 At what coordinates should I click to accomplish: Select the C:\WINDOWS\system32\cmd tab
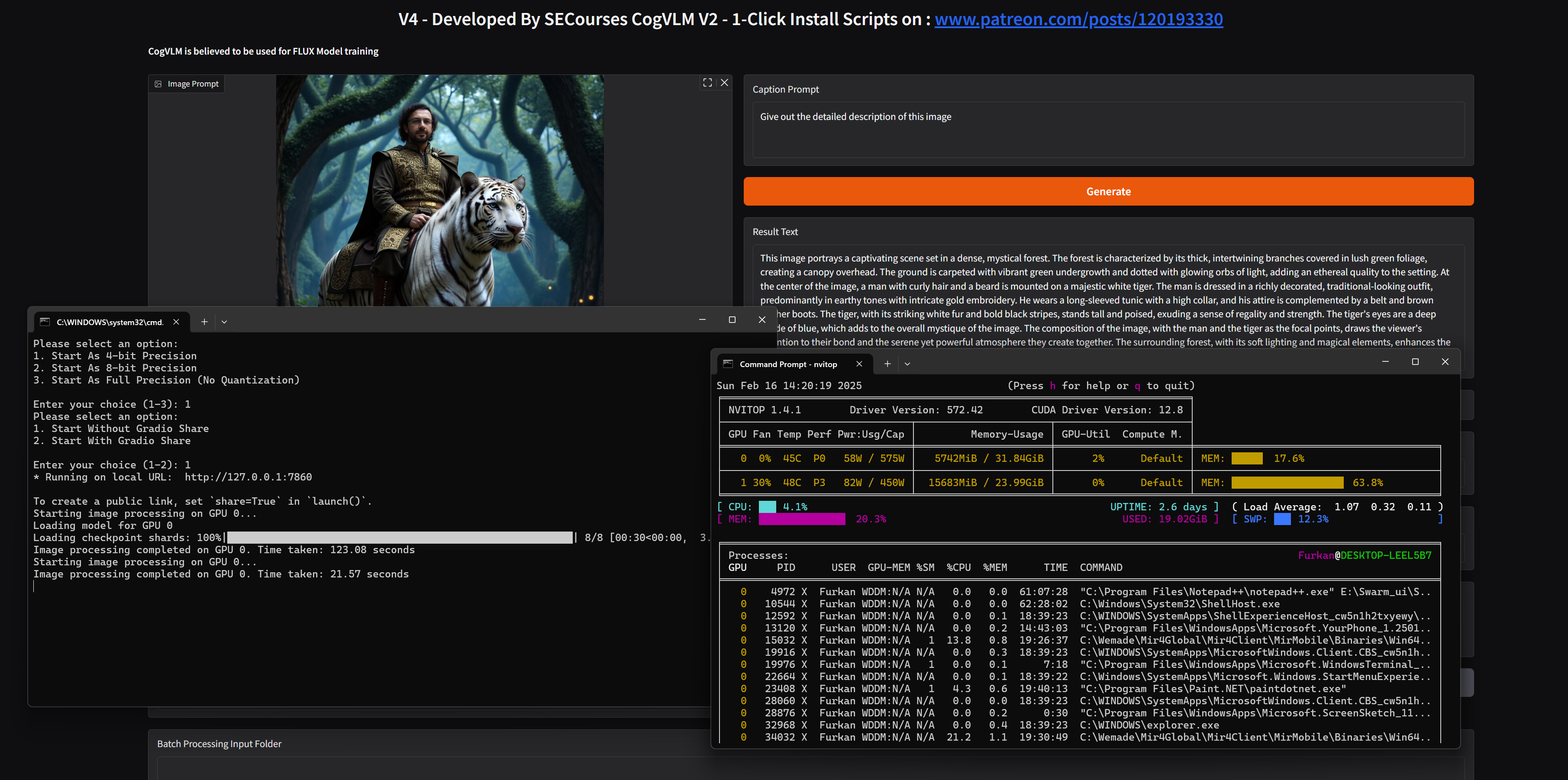pos(110,322)
